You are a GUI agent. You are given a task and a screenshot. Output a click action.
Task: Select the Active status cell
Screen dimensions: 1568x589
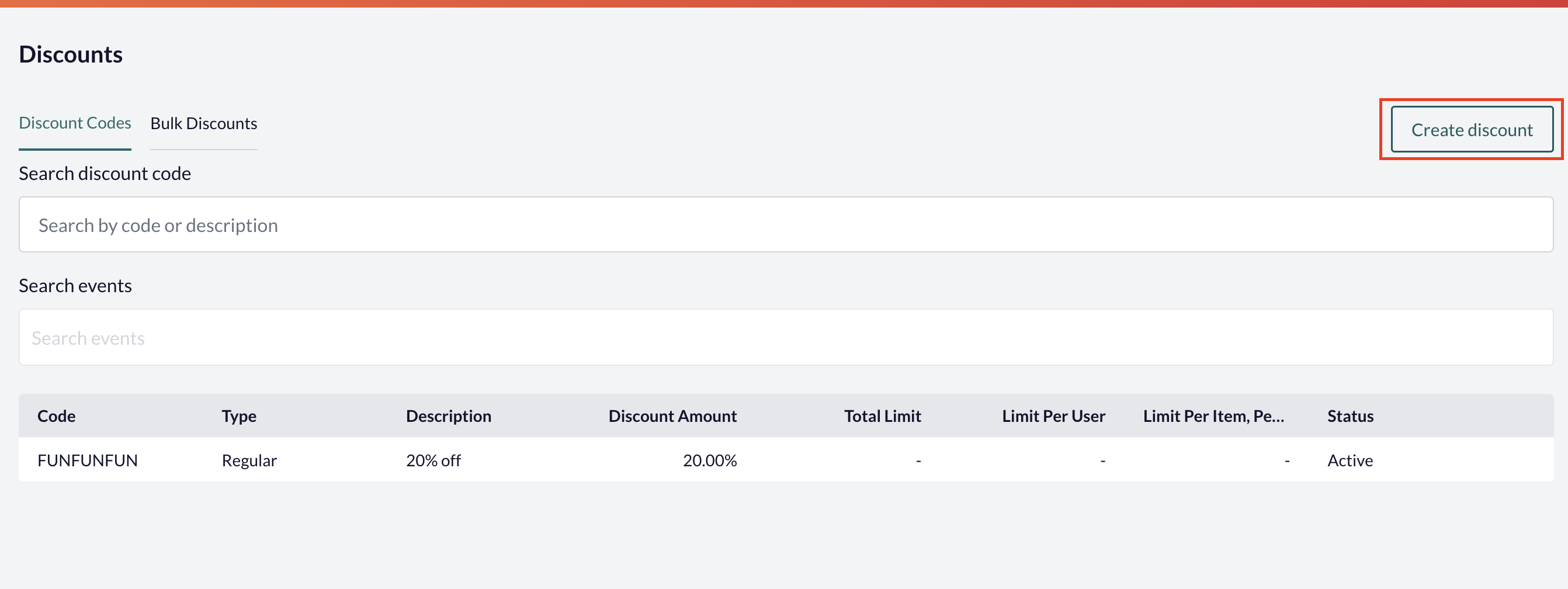(x=1350, y=460)
